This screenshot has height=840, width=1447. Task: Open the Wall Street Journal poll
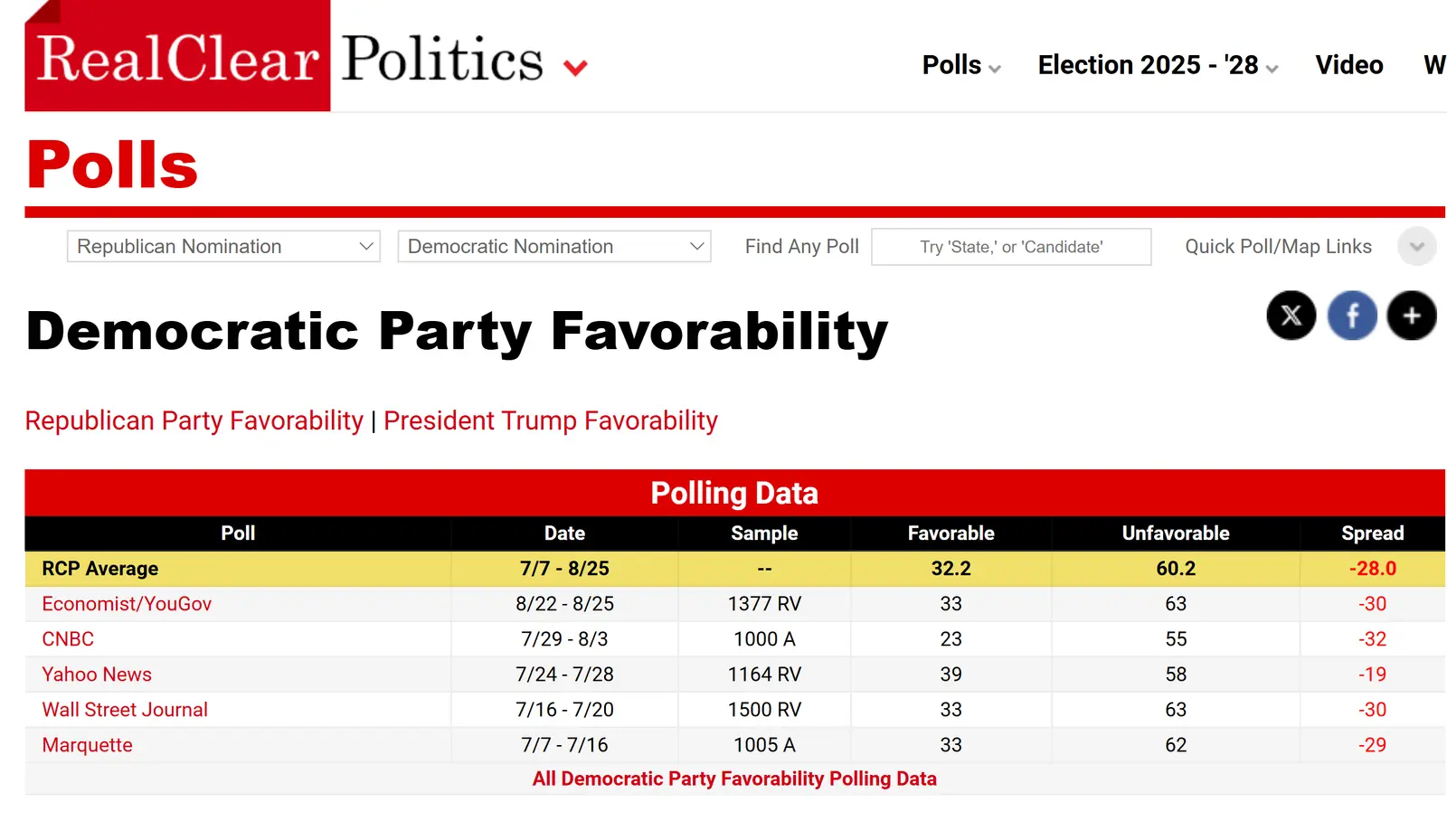click(125, 710)
